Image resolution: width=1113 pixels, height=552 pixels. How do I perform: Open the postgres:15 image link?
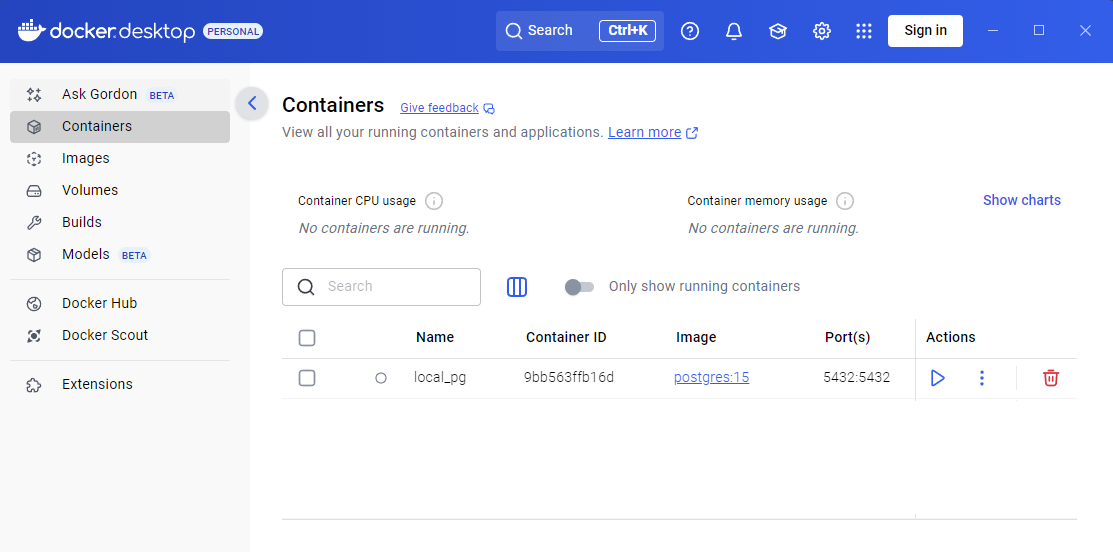(x=711, y=378)
